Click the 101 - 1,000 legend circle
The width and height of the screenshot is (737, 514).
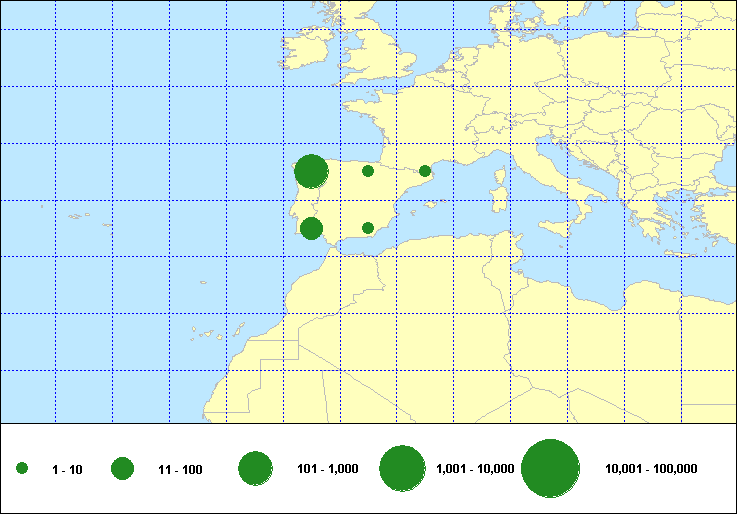tap(255, 469)
